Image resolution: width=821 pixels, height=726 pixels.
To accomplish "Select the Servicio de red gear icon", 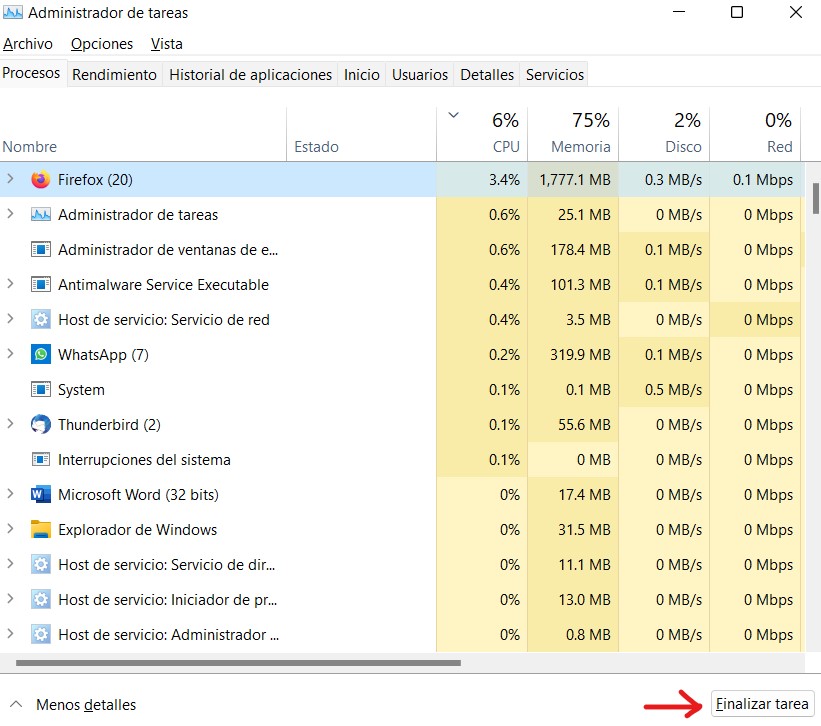I will tap(40, 320).
